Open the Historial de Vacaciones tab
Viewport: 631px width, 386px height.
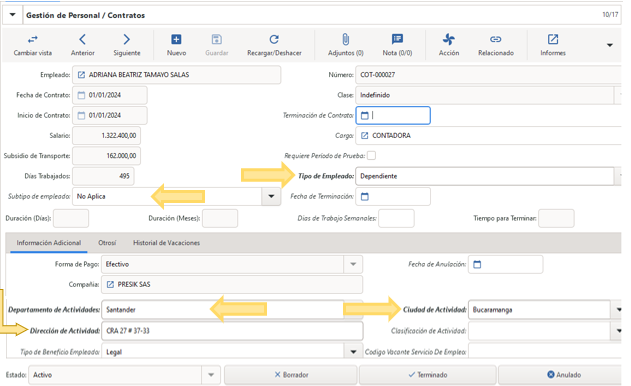(x=167, y=243)
